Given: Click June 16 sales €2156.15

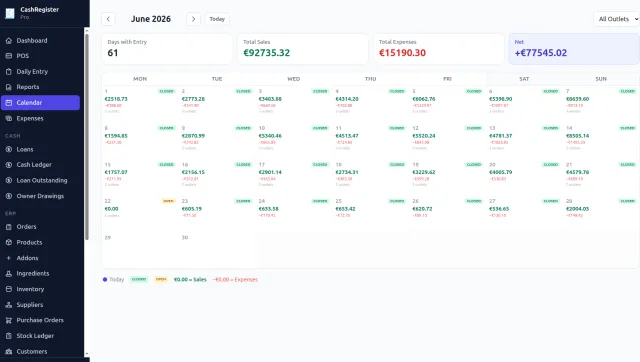Looking at the screenshot, I should pyautogui.click(x=193, y=172).
